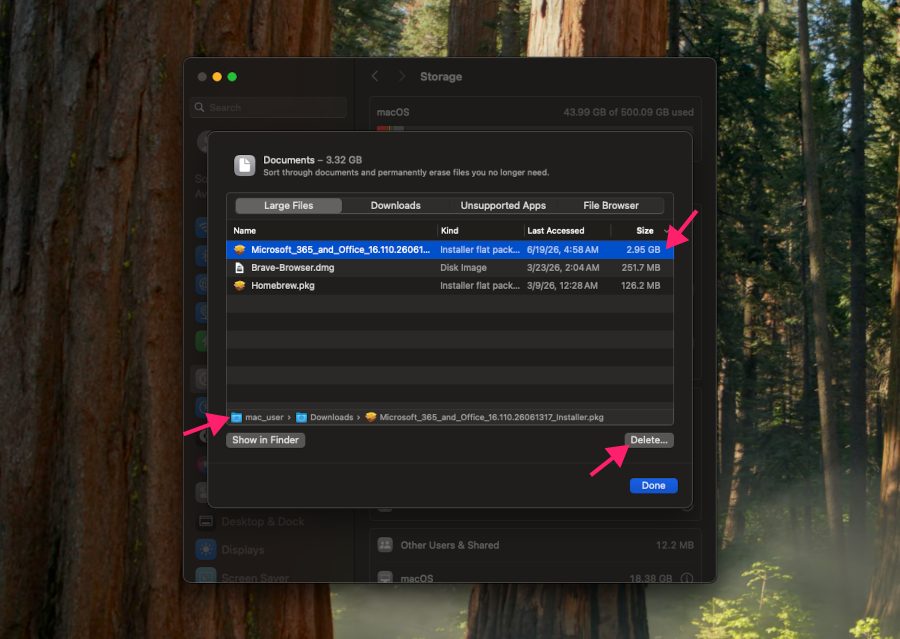Click the Disk Image kind cell
Image resolution: width=900 pixels, height=639 pixels.
tap(463, 268)
